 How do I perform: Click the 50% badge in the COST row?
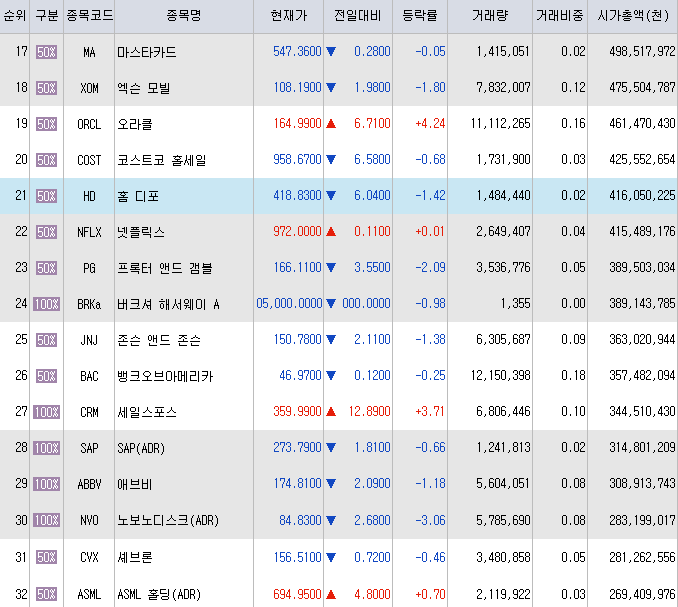click(47, 160)
